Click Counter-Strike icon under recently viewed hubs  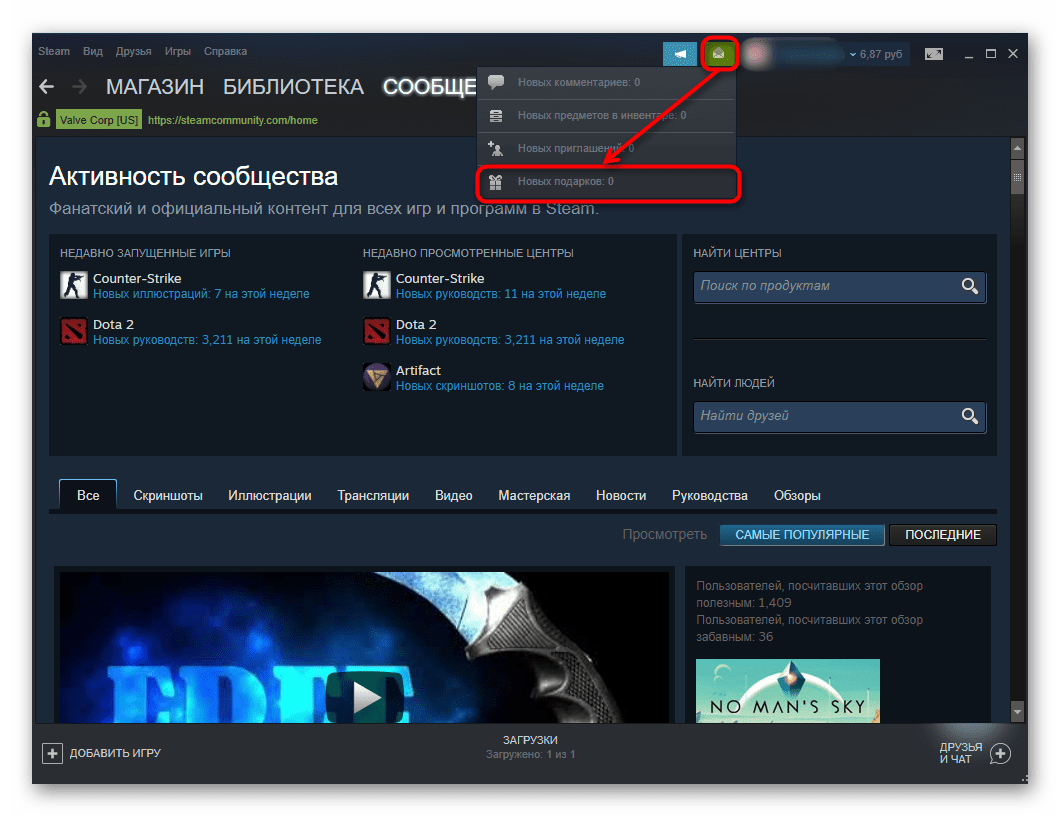point(377,285)
